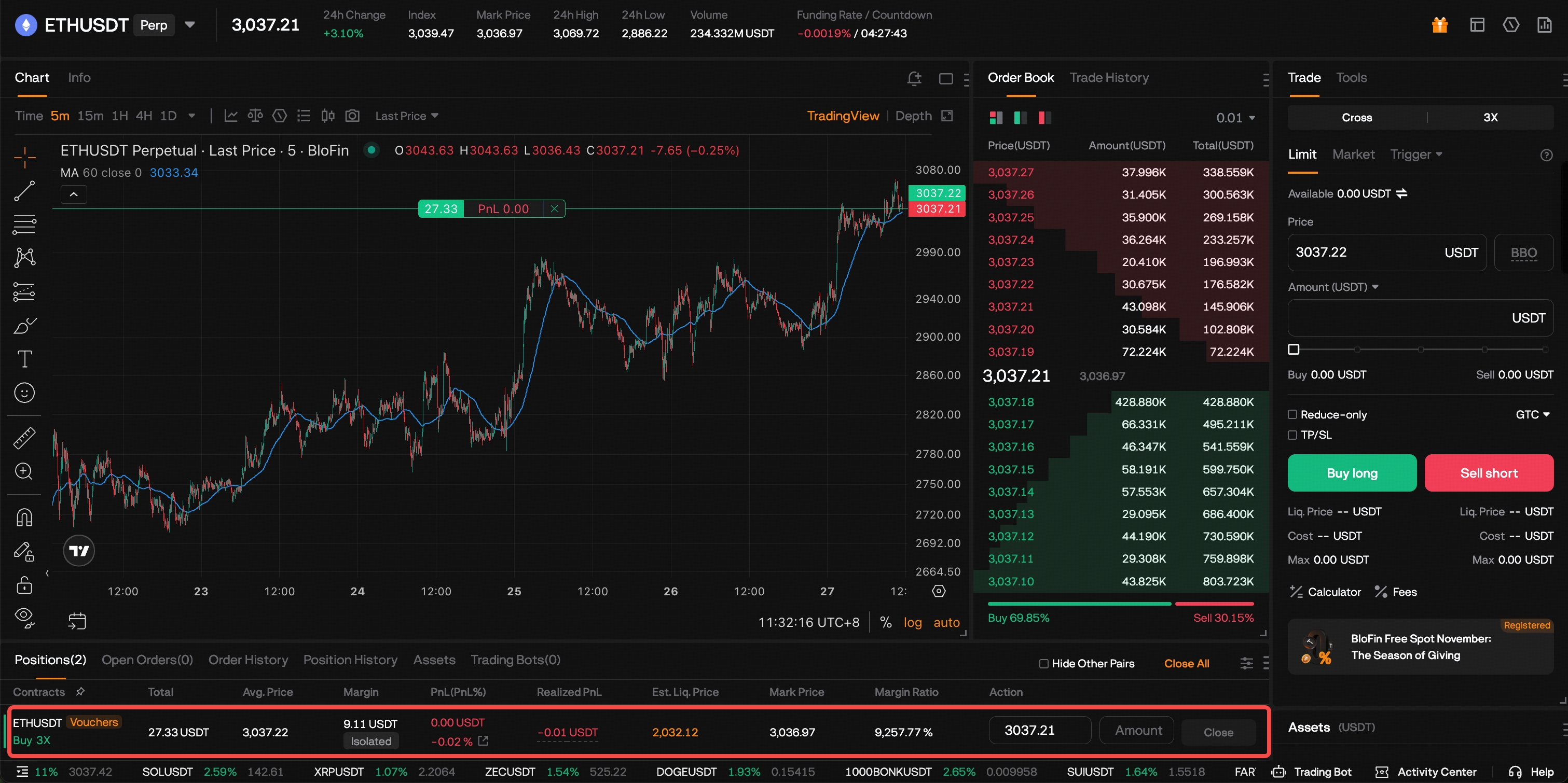Show only sell orders in order book
The width and height of the screenshot is (1568, 783).
tap(1044, 117)
